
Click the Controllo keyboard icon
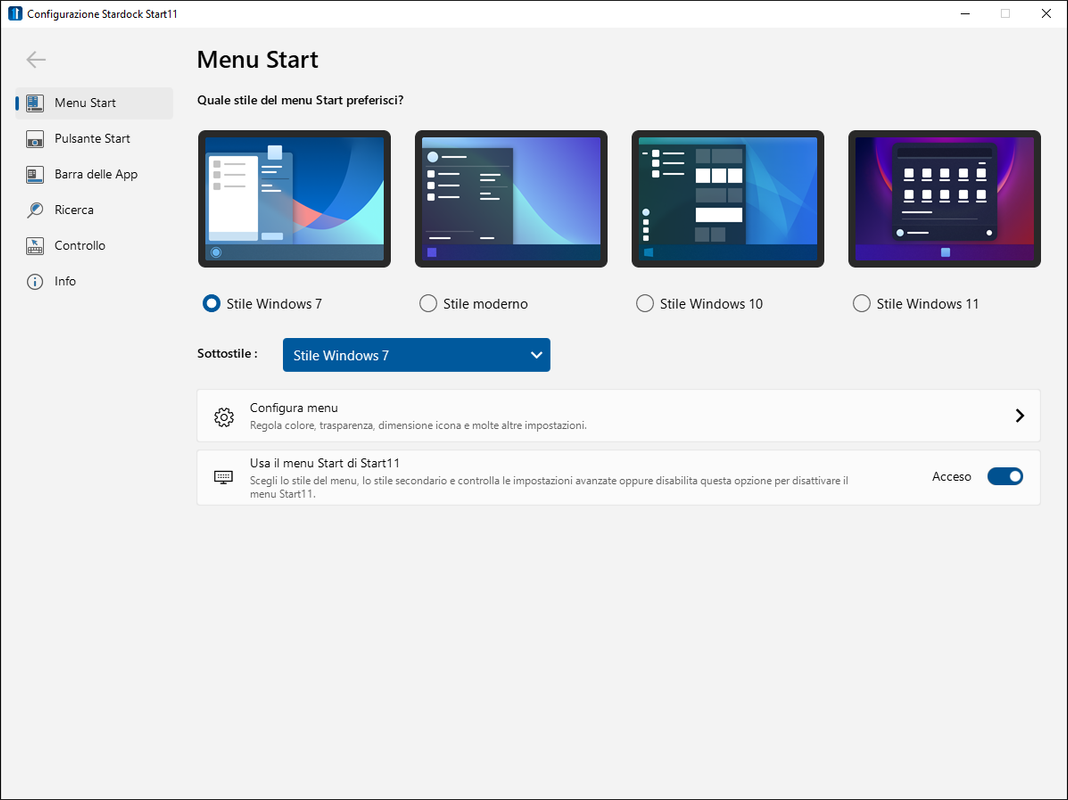35,246
